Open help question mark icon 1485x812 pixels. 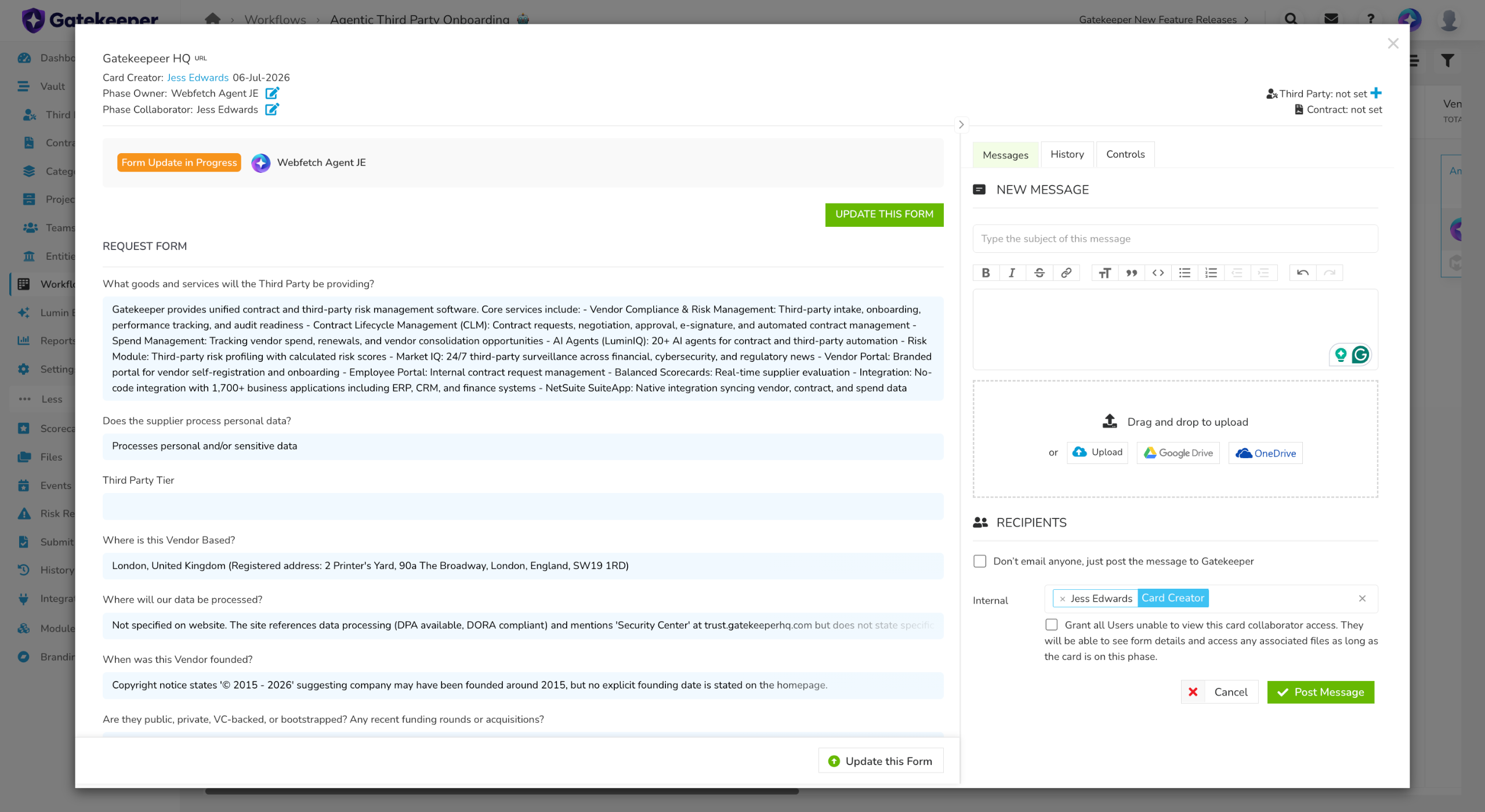pyautogui.click(x=1371, y=19)
